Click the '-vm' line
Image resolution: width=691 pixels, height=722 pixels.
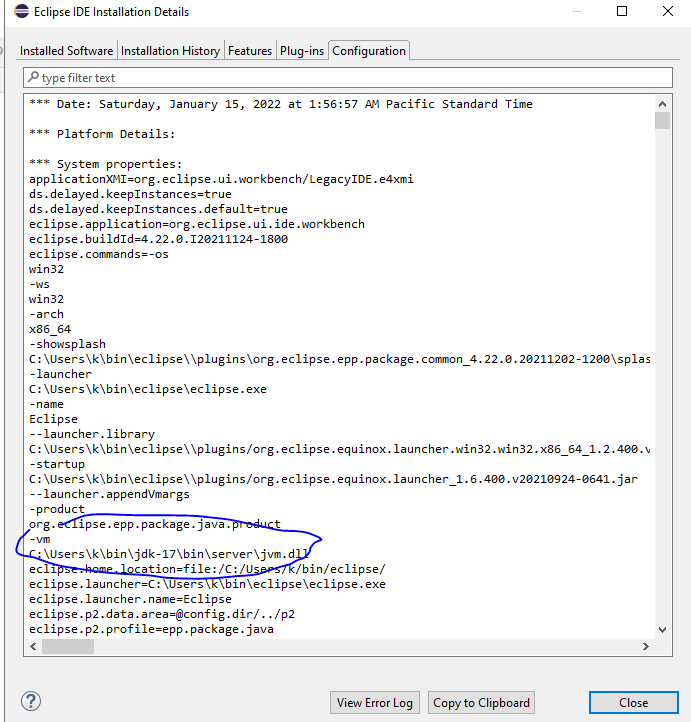point(40,539)
